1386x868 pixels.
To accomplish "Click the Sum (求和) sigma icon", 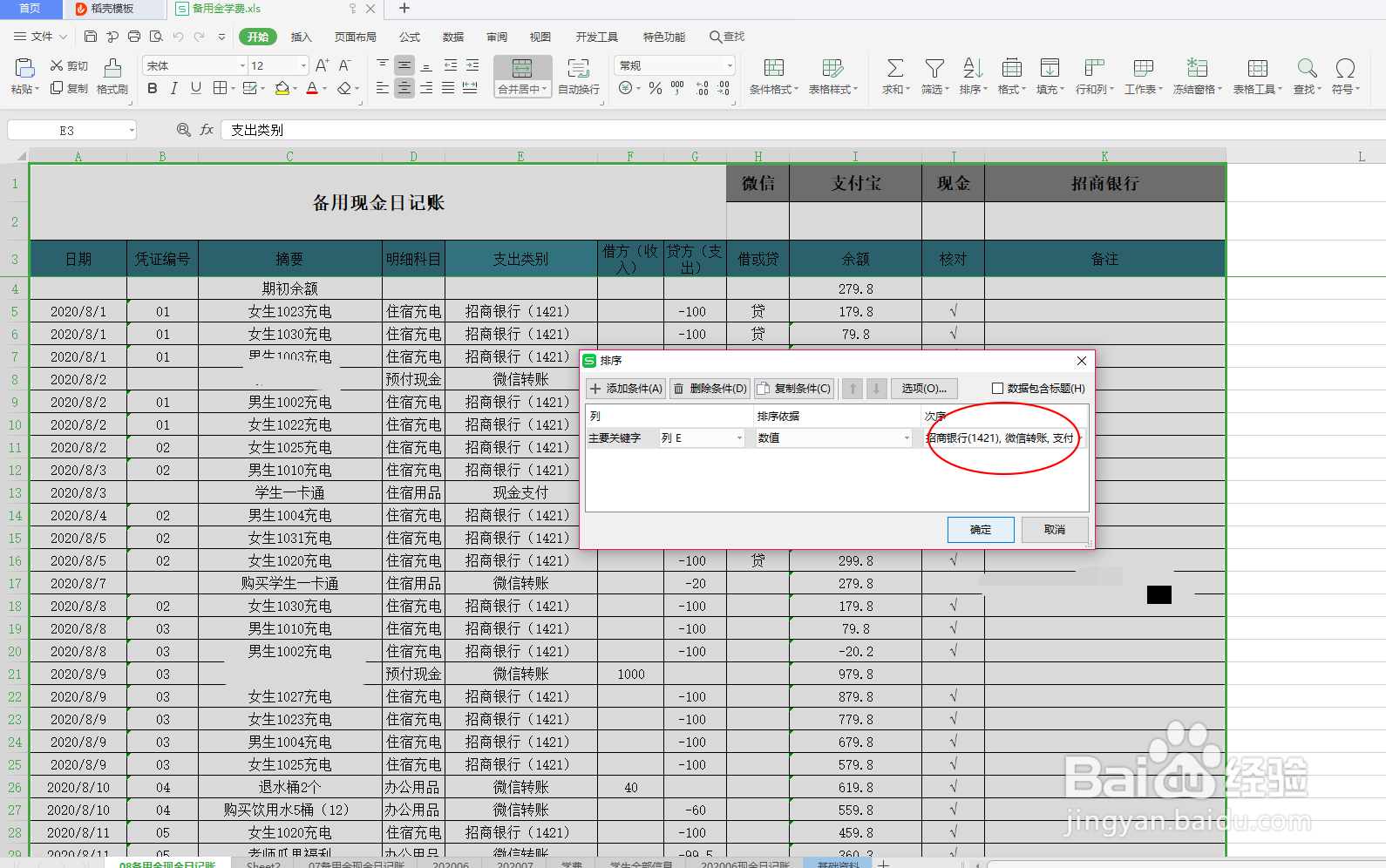I will click(895, 69).
